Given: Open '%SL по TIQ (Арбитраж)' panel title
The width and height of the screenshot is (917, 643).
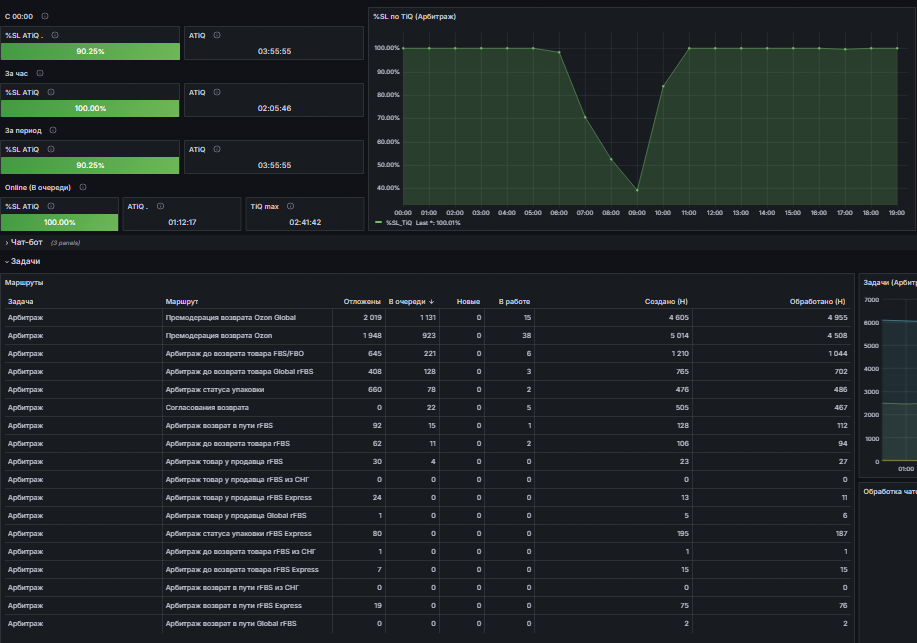Looking at the screenshot, I should coord(415,16).
